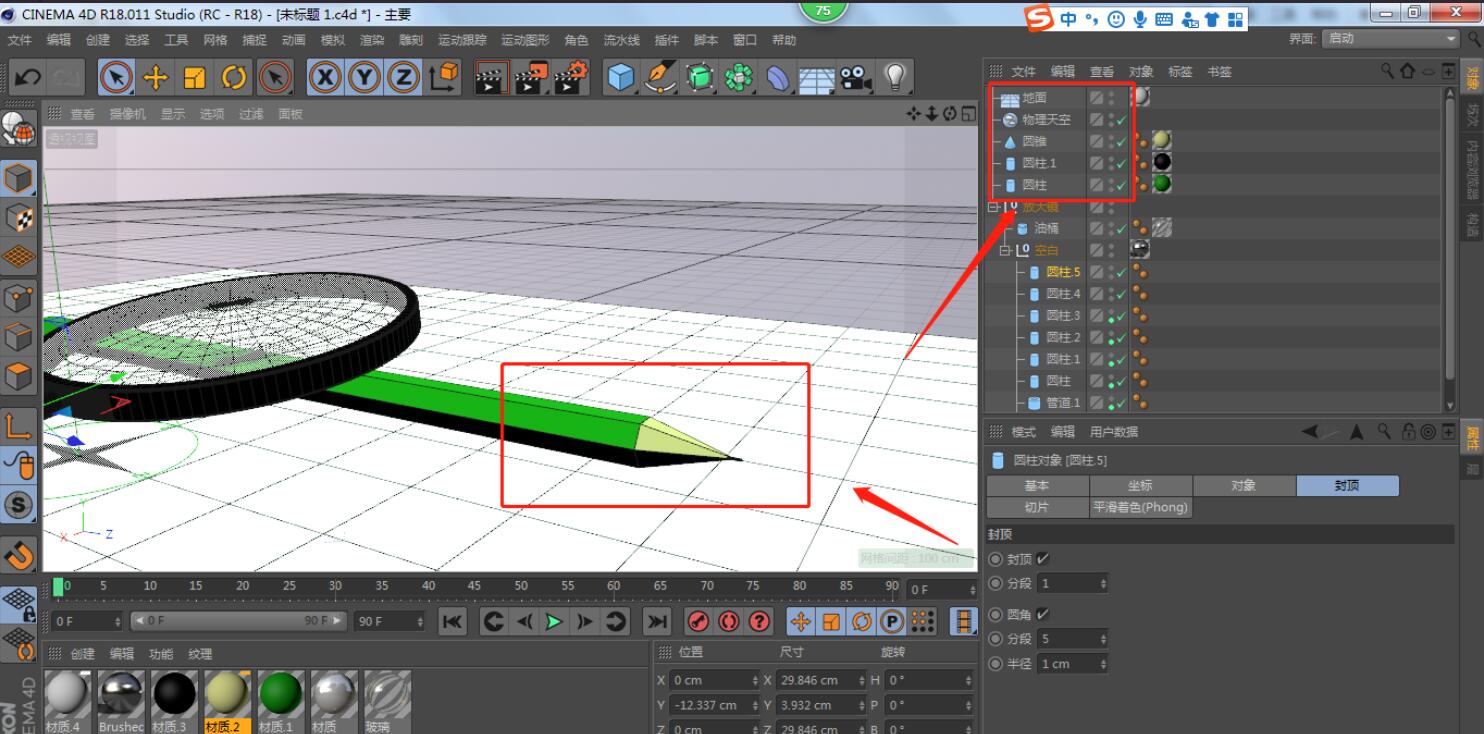Render the active view
Viewport: 1484px width, 734px height.
491,77
